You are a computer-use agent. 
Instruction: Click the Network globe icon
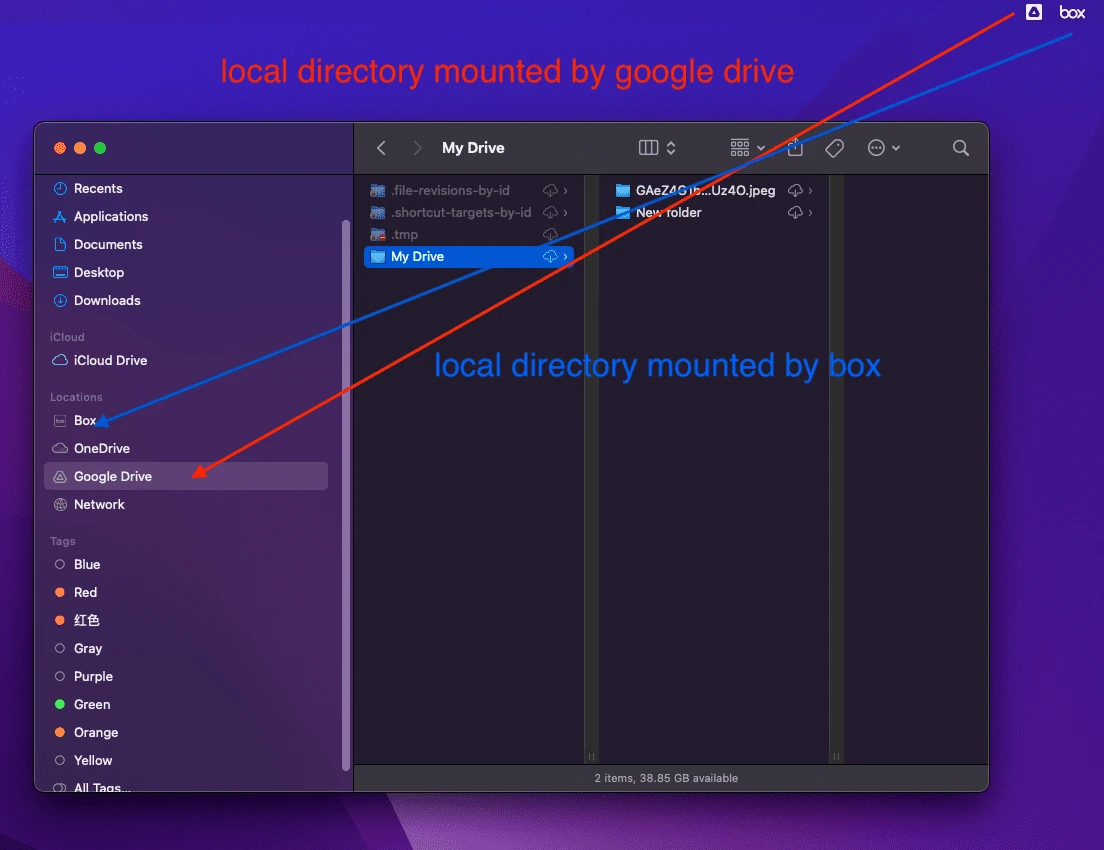[61, 504]
